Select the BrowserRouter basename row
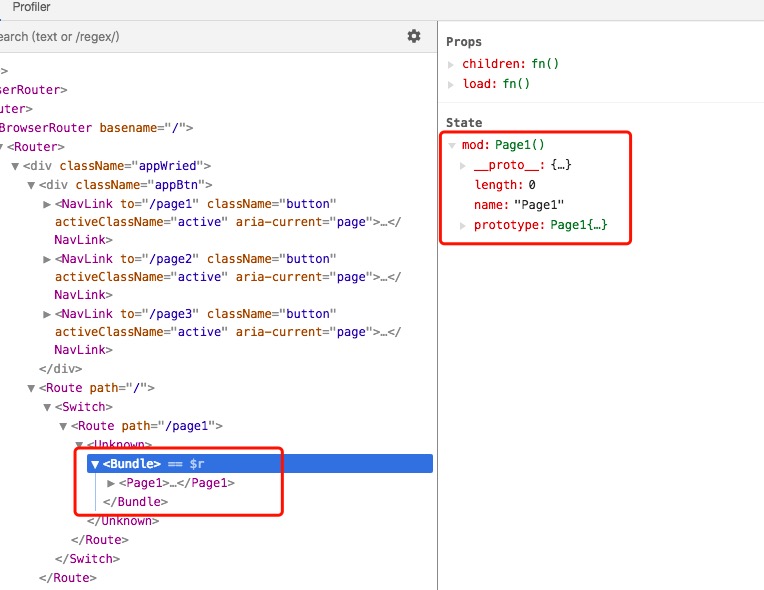764x590 pixels. pos(96,128)
